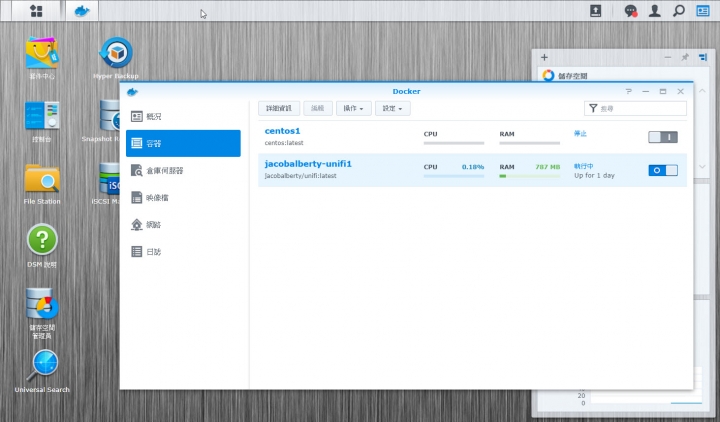This screenshot has width=720, height=422.
Task: Click the Edit (編輯) button
Action: pyautogui.click(x=318, y=108)
